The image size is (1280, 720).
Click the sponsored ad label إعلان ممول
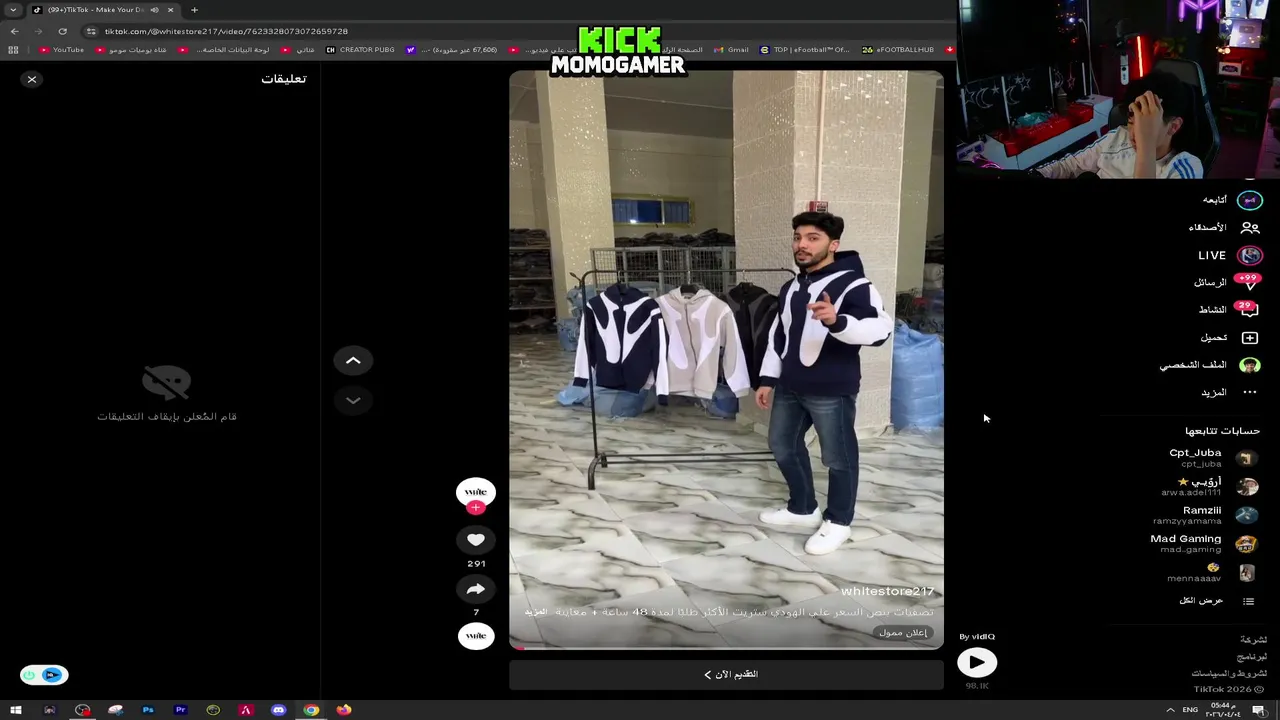[903, 632]
